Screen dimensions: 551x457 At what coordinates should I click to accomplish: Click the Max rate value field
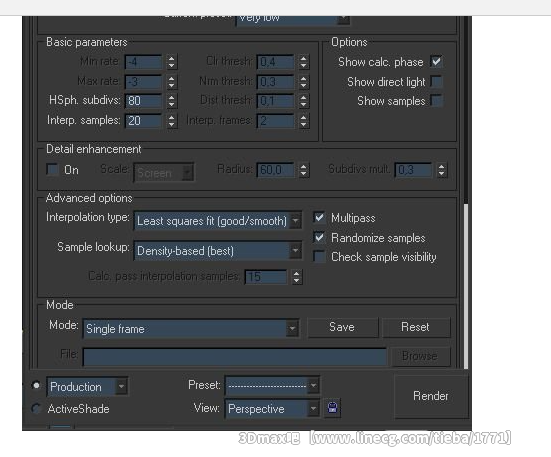click(143, 82)
